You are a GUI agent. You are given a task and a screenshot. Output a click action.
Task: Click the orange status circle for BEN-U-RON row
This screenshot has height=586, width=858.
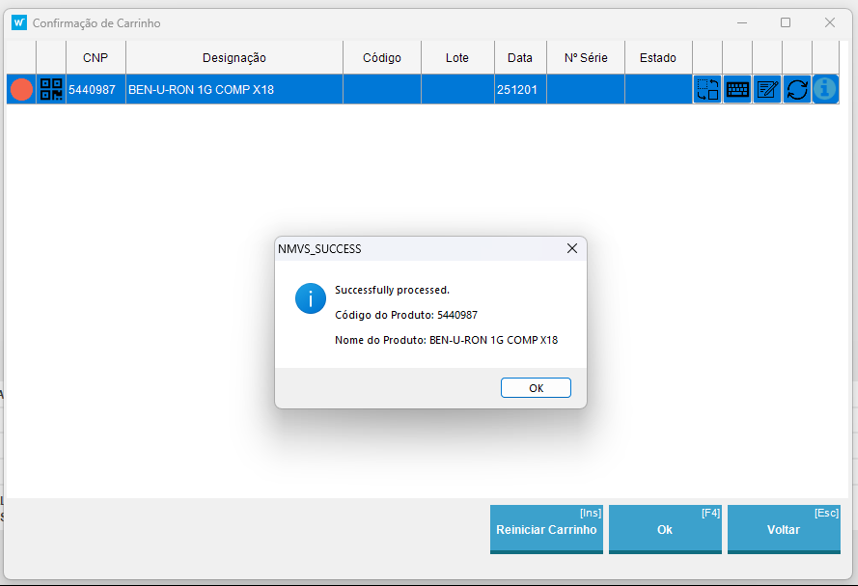click(x=21, y=89)
